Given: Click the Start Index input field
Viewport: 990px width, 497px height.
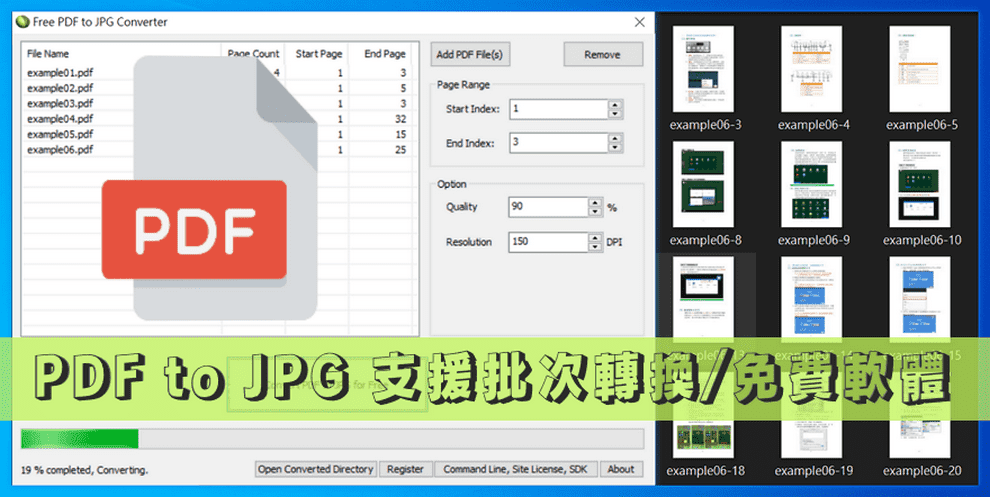Looking at the screenshot, I should tap(557, 109).
